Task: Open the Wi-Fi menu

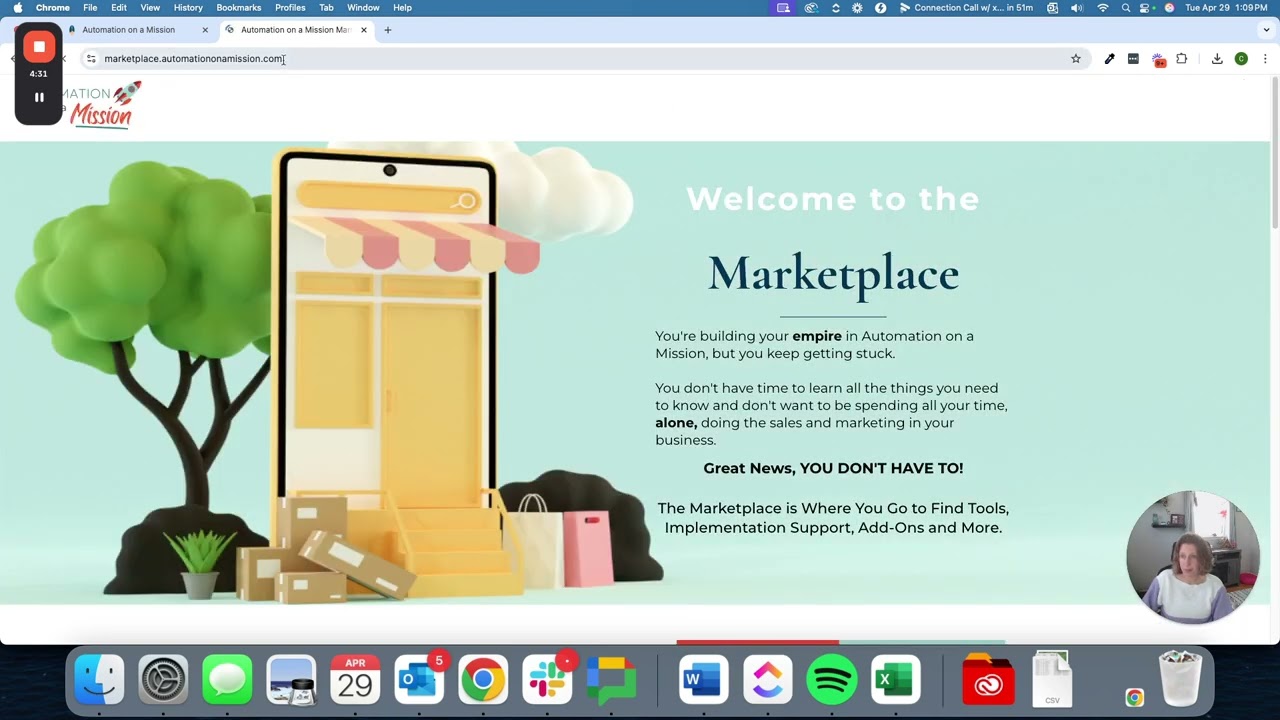Action: (x=1103, y=8)
